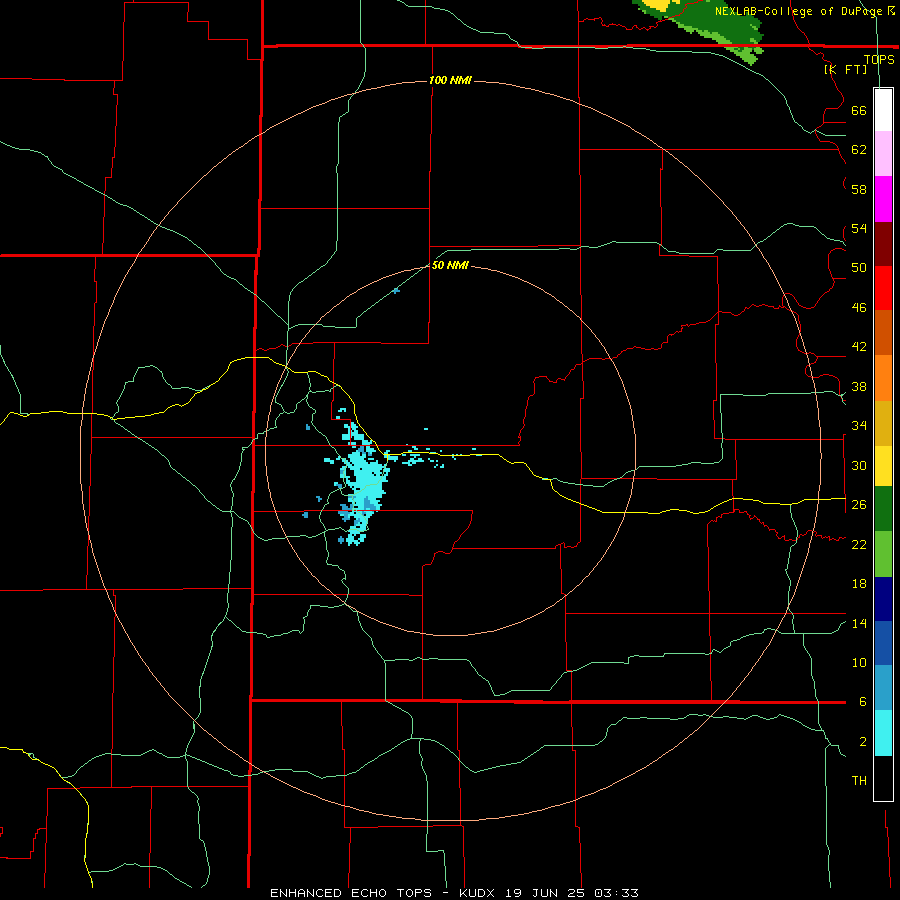Click the dark red 50-54 kft legend swatch

point(883,244)
